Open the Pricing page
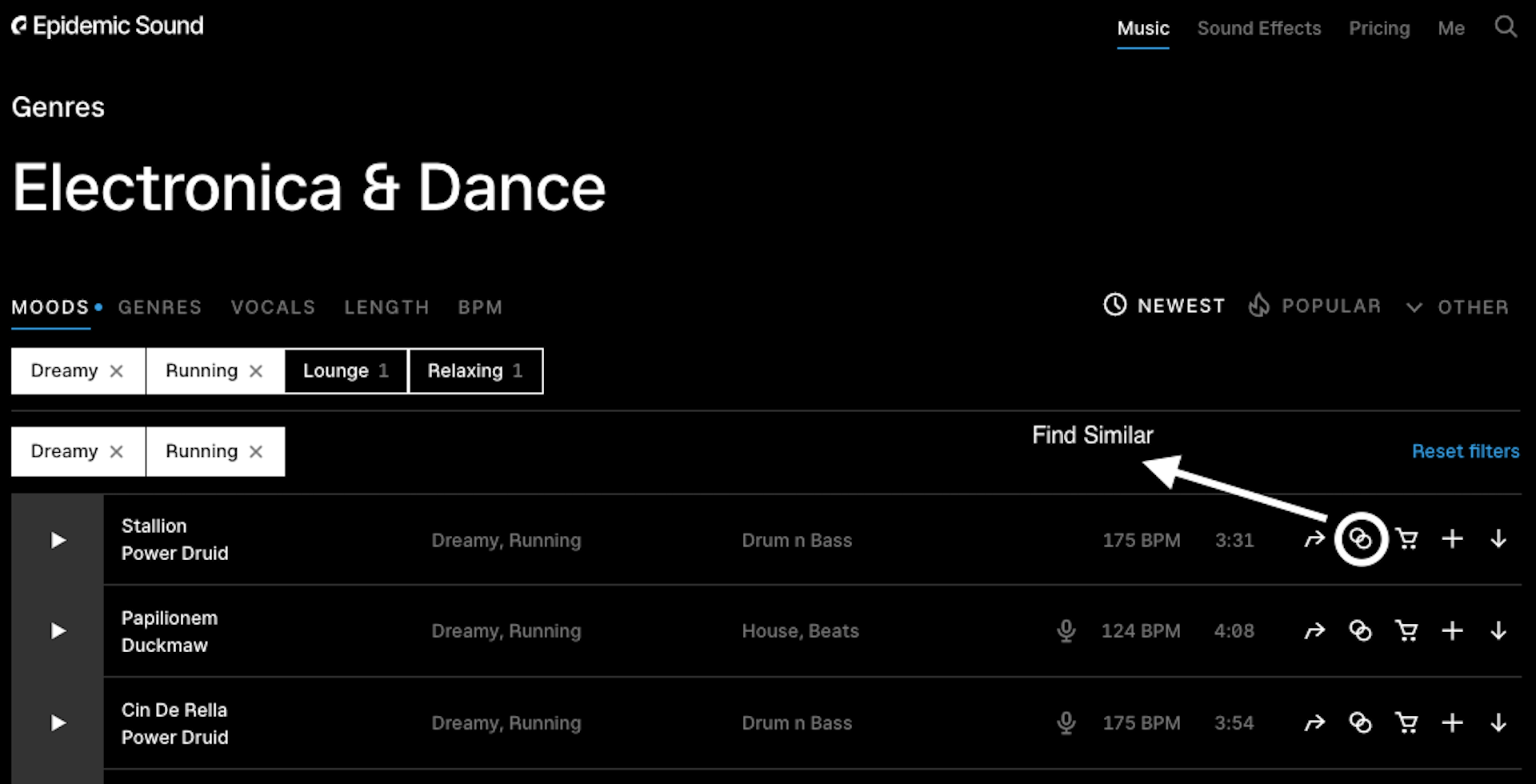The width and height of the screenshot is (1536, 784). [x=1379, y=29]
